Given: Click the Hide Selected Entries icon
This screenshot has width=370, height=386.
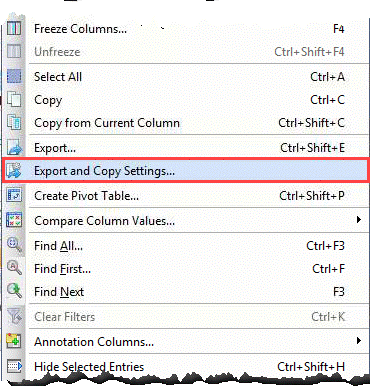Looking at the screenshot, I should point(14,367).
